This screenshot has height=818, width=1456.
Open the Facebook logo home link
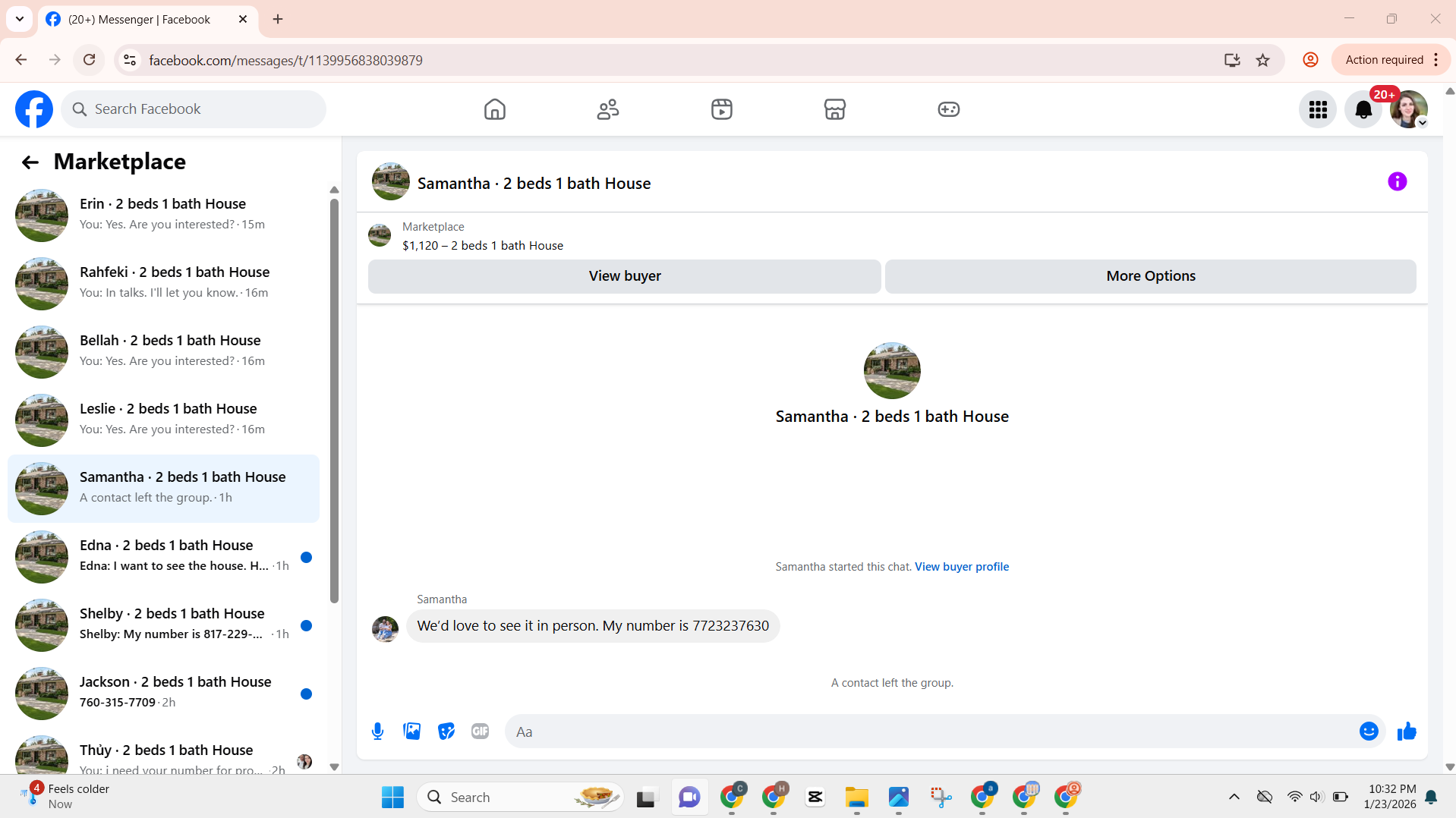[x=34, y=109]
